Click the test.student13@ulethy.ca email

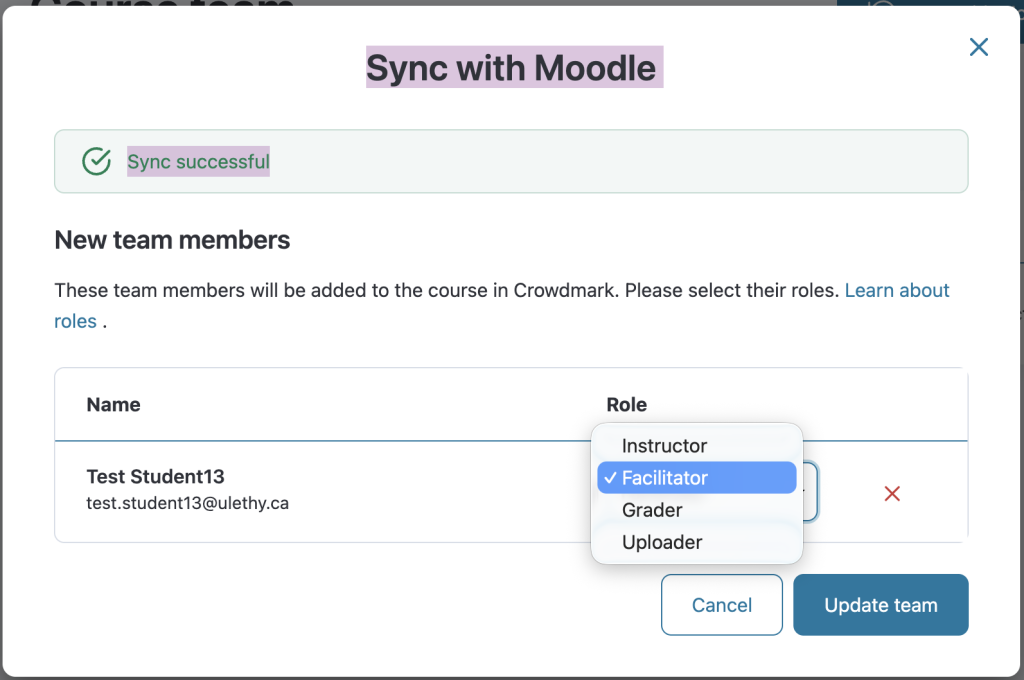point(187,503)
